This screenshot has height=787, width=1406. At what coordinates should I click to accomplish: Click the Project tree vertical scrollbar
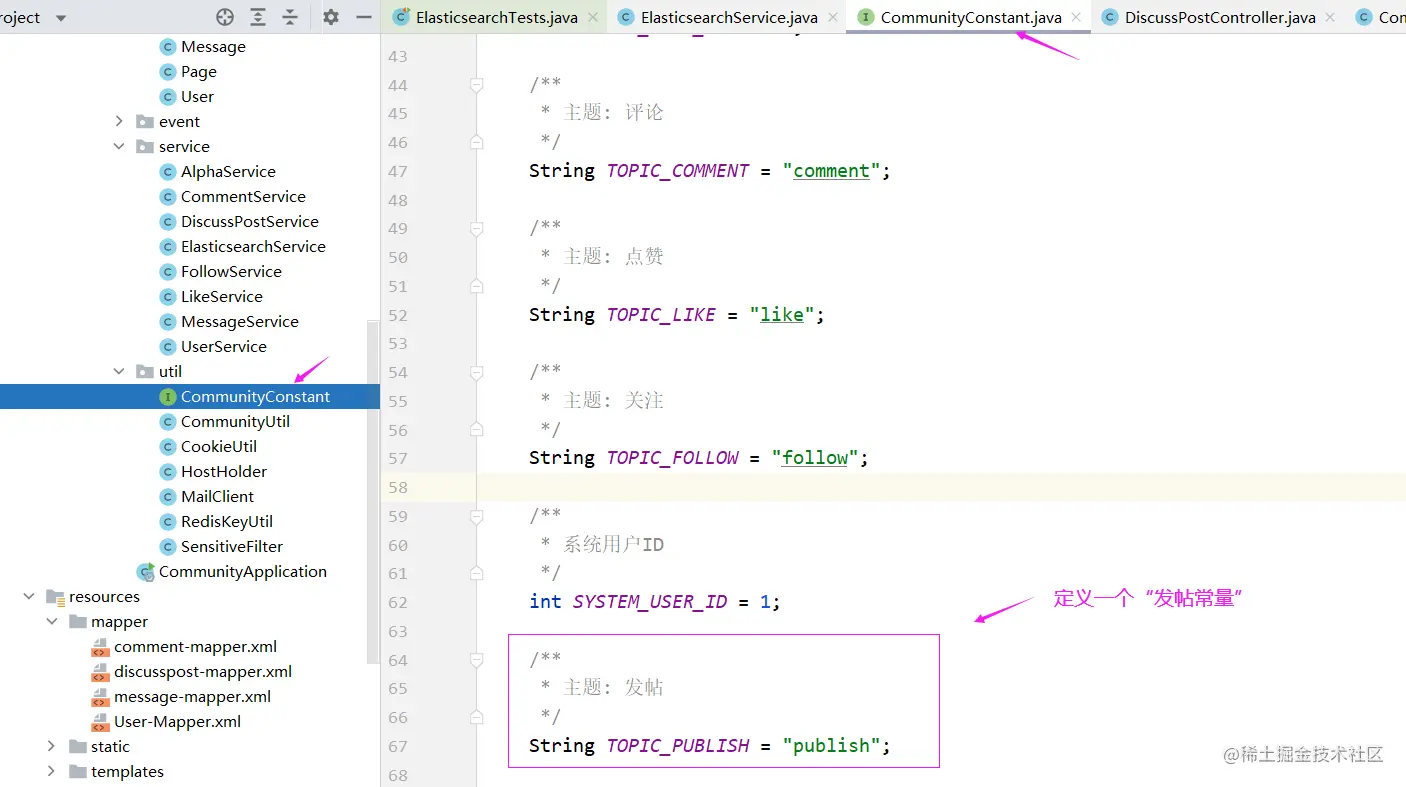coord(373,492)
